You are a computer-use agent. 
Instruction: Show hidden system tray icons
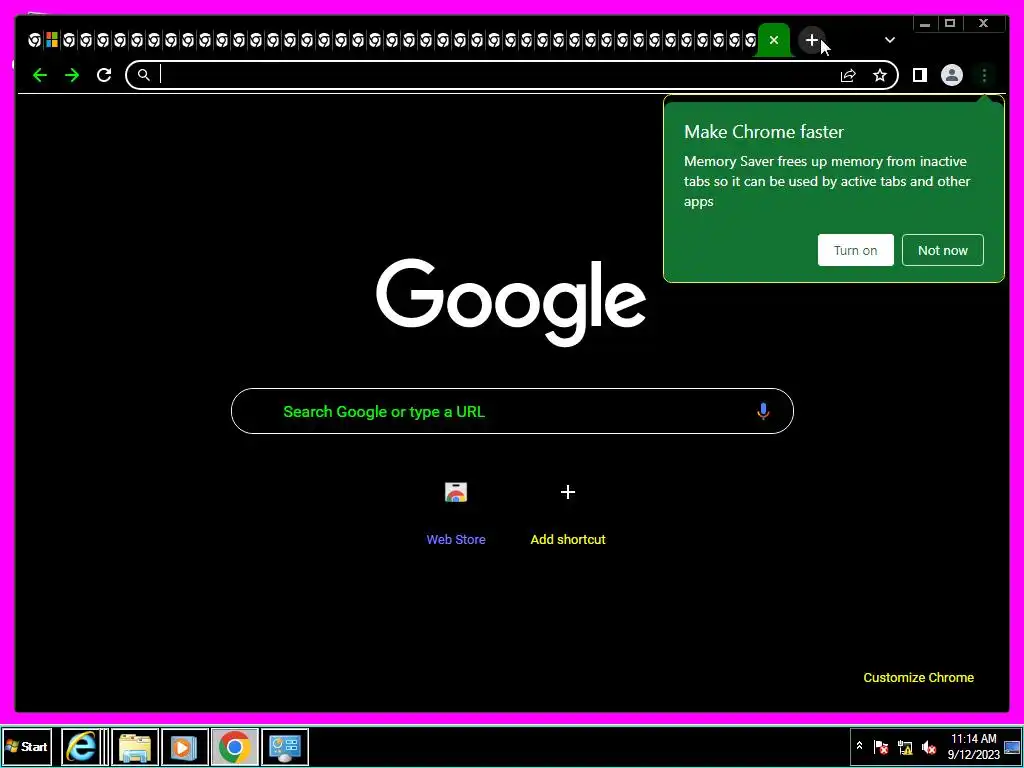coord(859,746)
